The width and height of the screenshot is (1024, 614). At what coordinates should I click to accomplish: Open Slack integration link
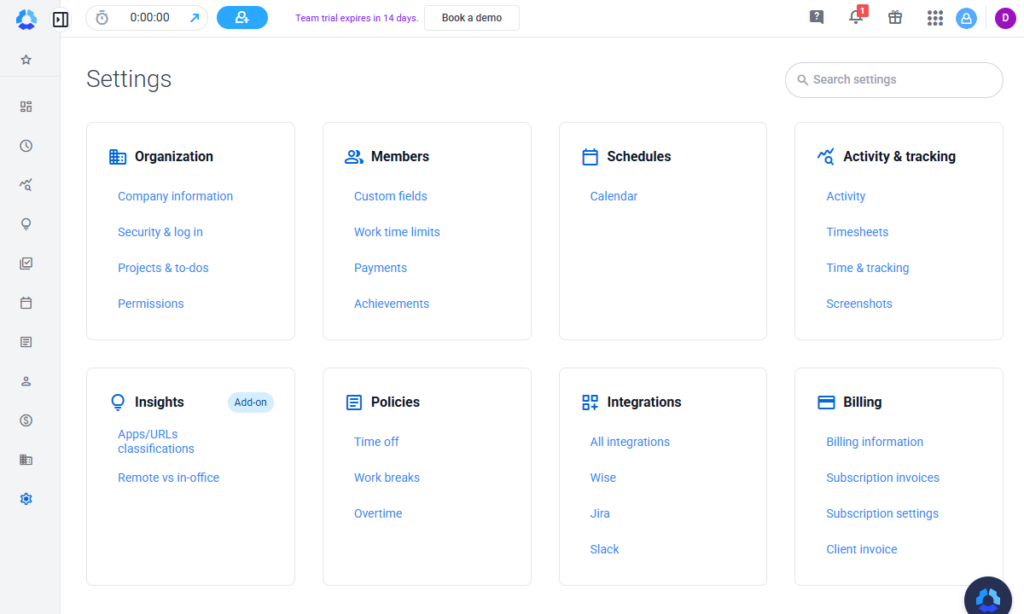pos(604,549)
